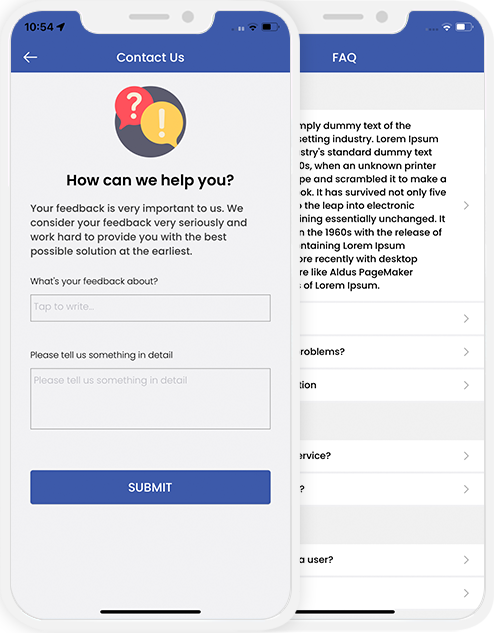Select the FAQ header title
Viewport: 494px width, 633px height.
(344, 58)
